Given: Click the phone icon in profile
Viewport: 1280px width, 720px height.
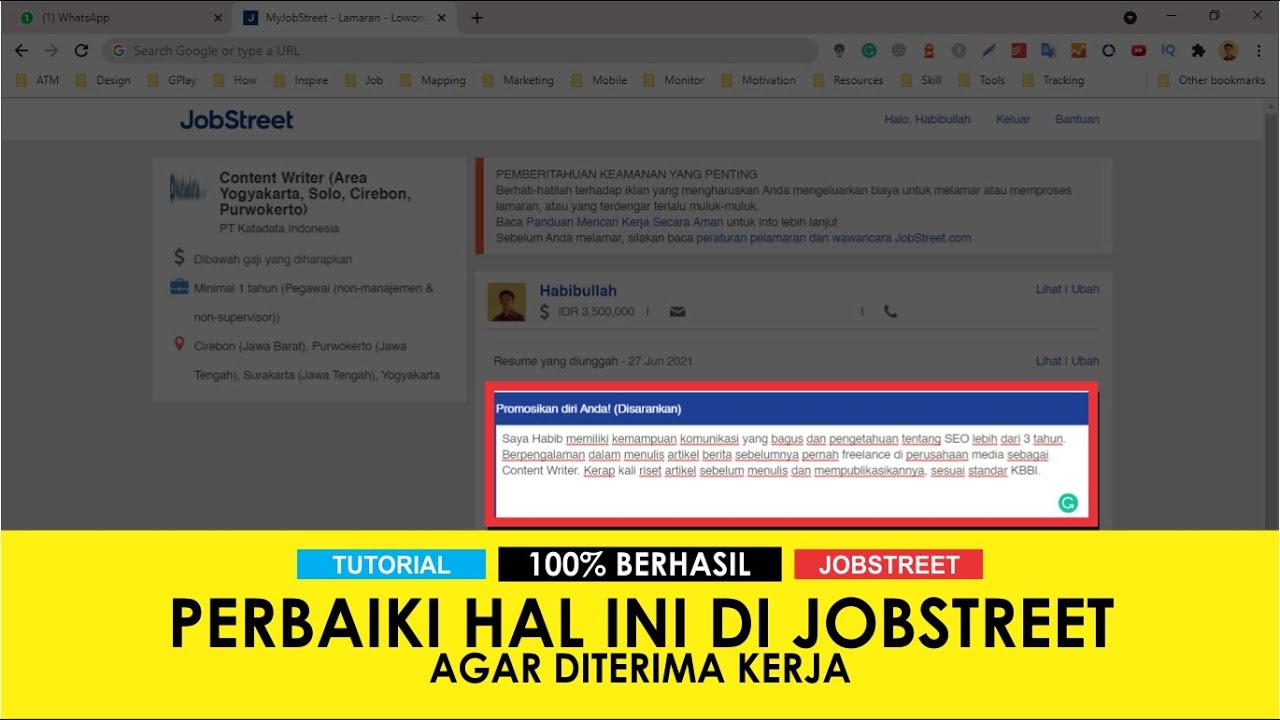Looking at the screenshot, I should 890,311.
